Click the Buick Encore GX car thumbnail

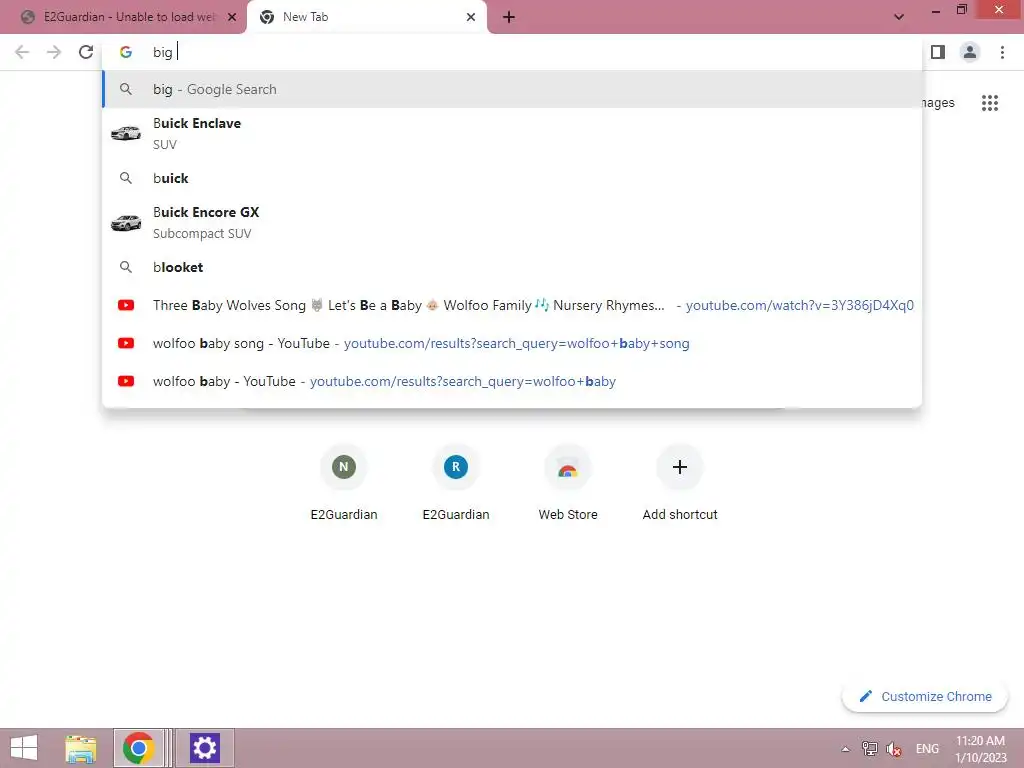(x=125, y=223)
